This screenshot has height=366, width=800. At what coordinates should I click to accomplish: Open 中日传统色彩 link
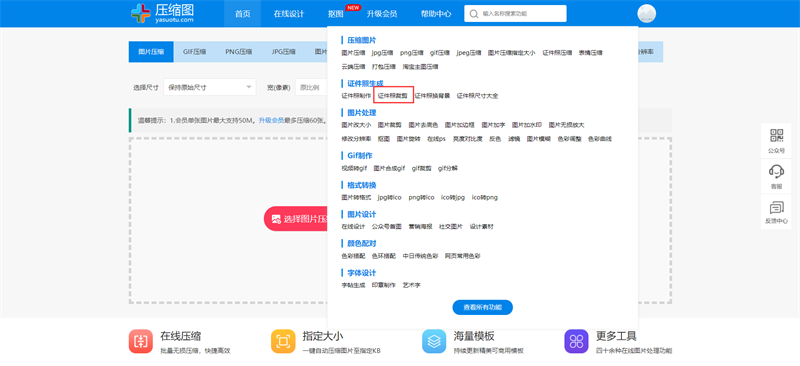click(x=420, y=256)
